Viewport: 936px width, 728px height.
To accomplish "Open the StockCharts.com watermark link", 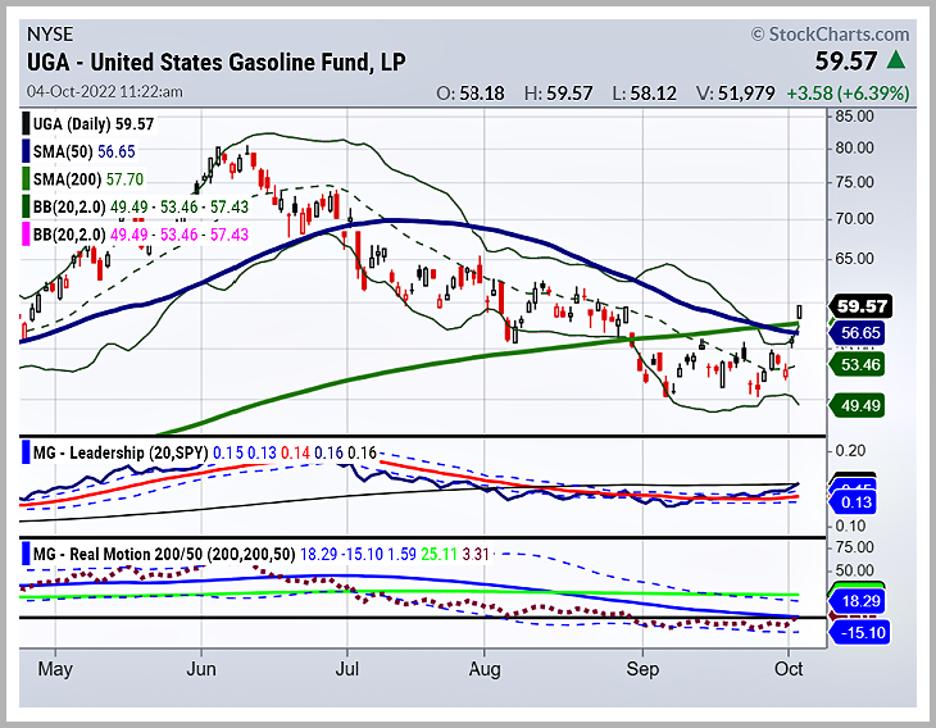I will (830, 34).
